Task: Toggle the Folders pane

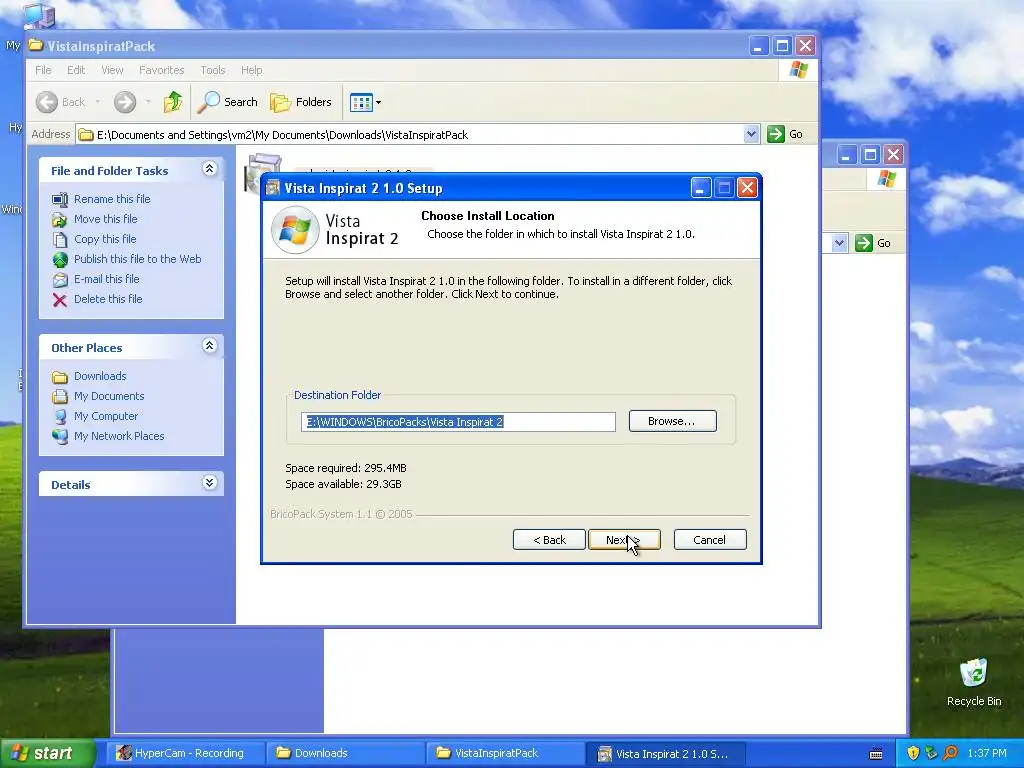Action: tap(301, 102)
